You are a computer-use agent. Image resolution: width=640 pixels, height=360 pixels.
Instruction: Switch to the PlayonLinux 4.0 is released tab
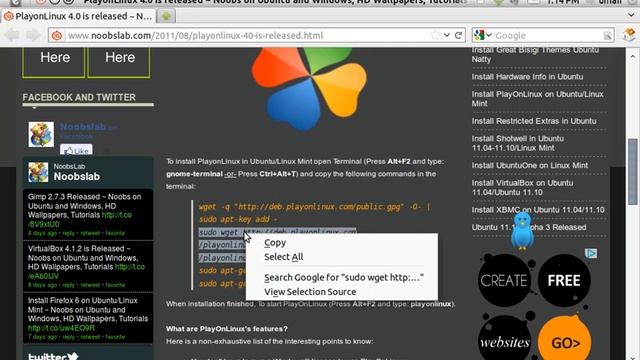click(x=78, y=16)
